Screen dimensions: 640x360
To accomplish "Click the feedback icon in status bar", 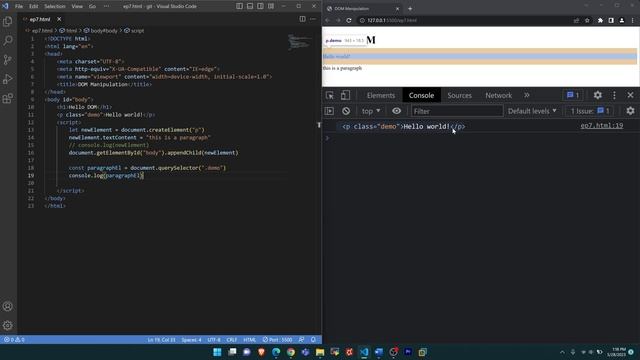I will (x=302, y=340).
